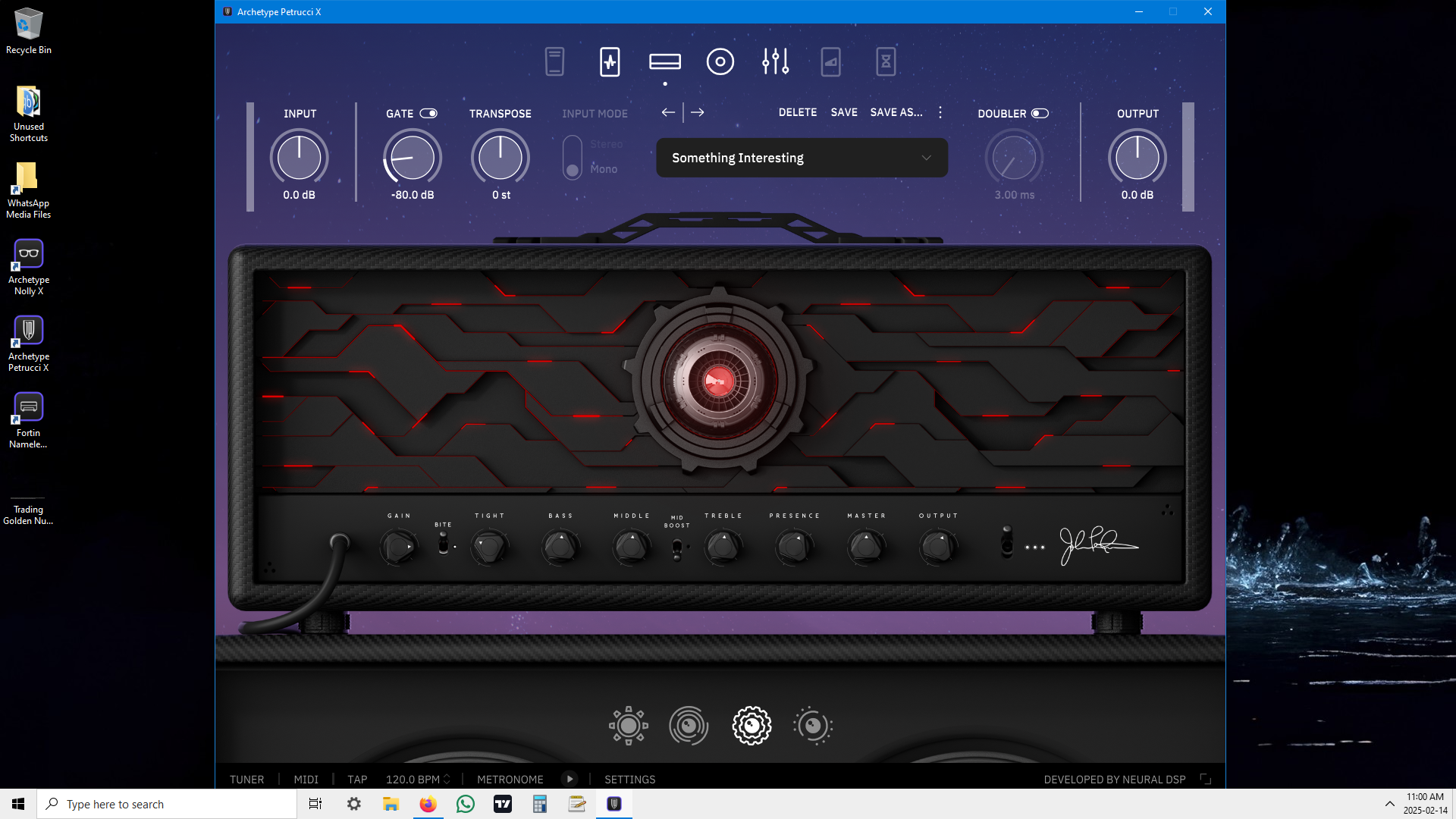
Task: Open WhatsApp Media Files folder shortcut
Action: point(29,190)
